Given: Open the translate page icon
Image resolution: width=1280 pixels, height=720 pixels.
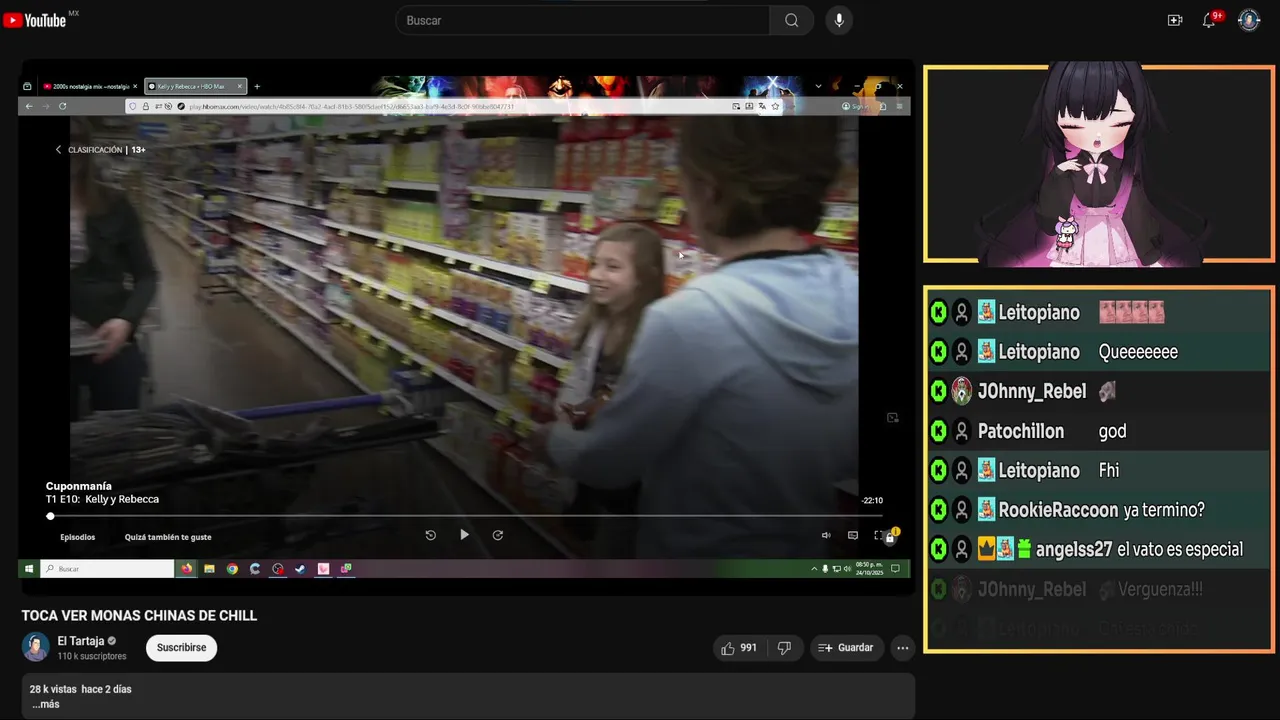Looking at the screenshot, I should click(x=762, y=106).
